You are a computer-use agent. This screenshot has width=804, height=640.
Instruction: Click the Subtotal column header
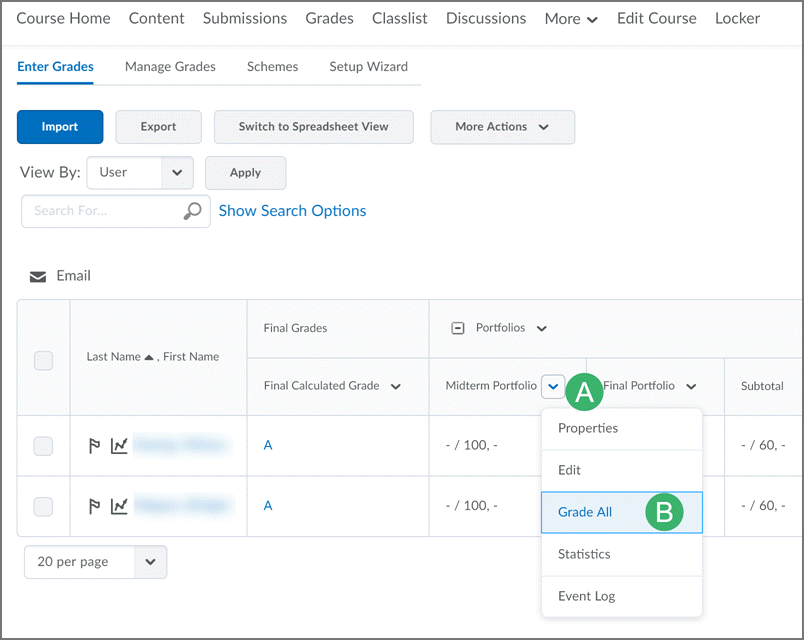762,386
